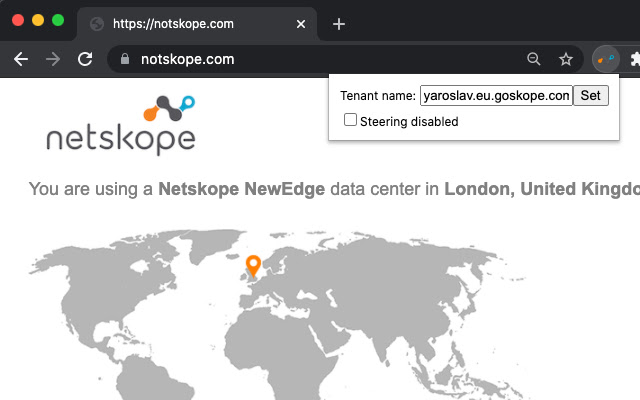Image resolution: width=640 pixels, height=400 pixels.
Task: Click the Netskope logo on the page
Action: coord(121,126)
